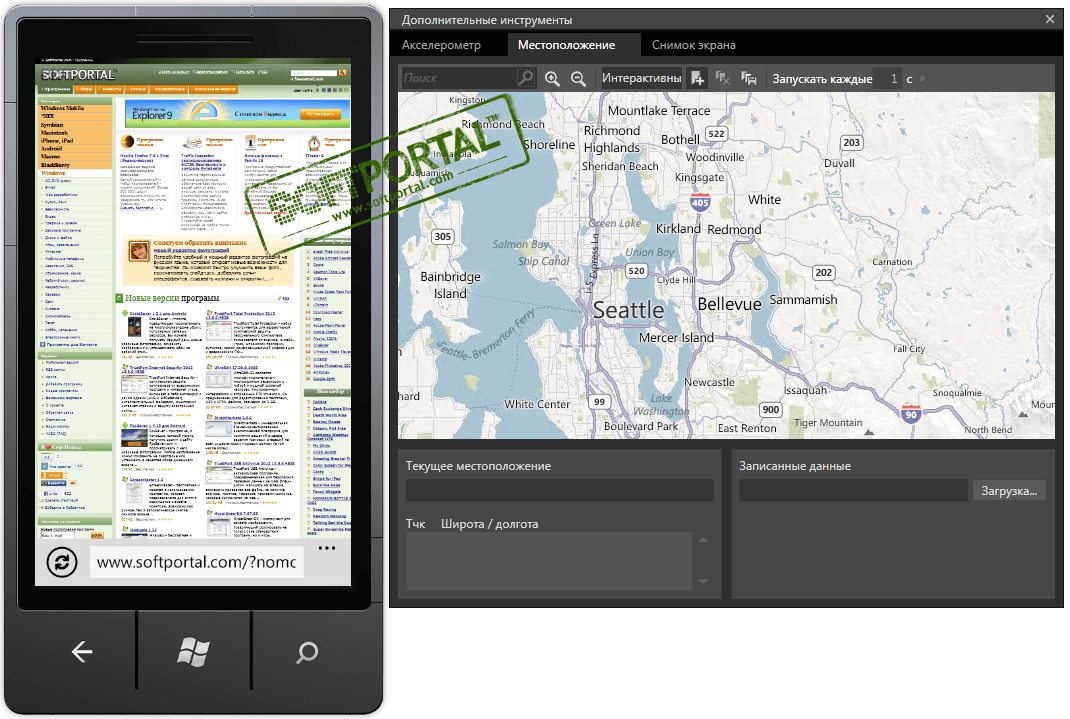Image resolution: width=1070 pixels, height=719 pixels.
Task: Click Newcastle on the map
Action: click(x=710, y=383)
